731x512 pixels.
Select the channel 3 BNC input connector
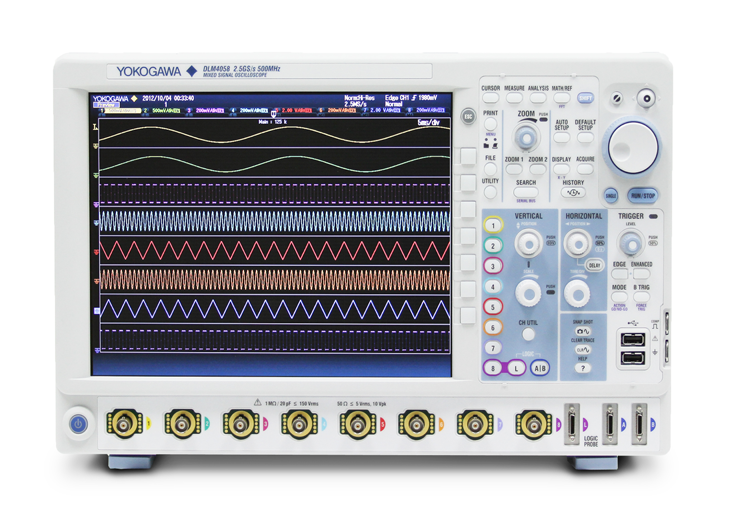(x=241, y=424)
